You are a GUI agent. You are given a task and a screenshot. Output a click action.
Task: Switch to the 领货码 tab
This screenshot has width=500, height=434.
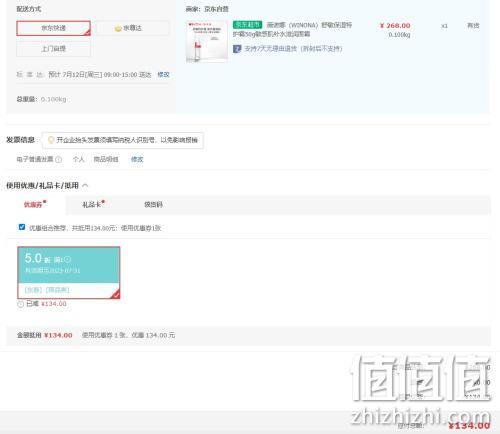pyautogui.click(x=153, y=204)
